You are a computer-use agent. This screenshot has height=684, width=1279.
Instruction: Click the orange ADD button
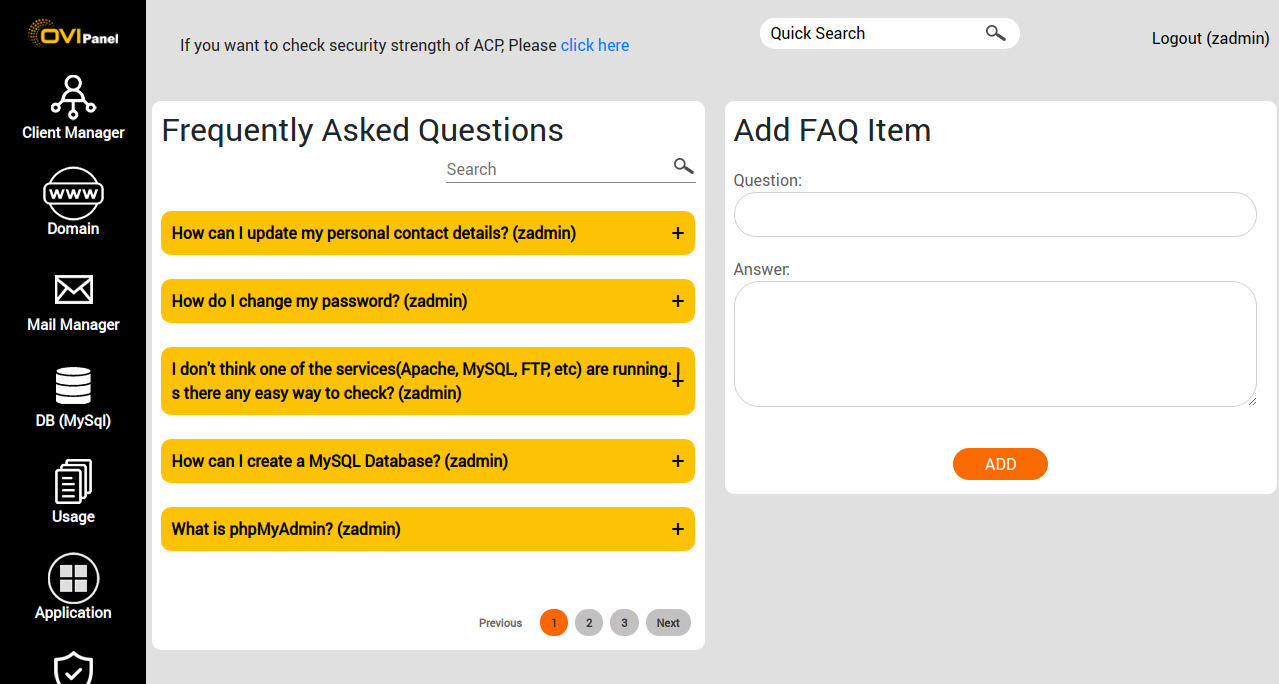1000,464
